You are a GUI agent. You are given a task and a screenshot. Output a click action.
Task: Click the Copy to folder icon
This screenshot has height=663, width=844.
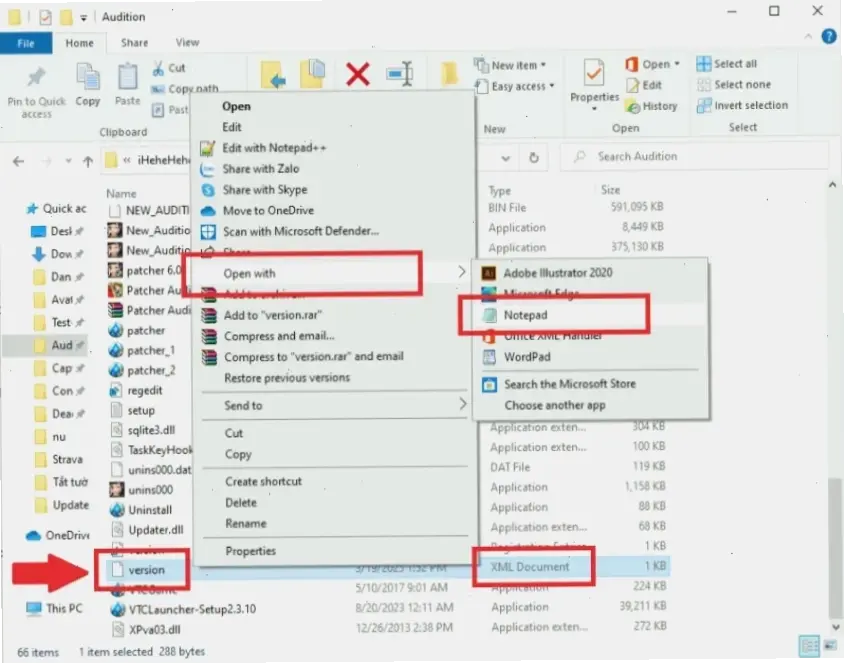tap(313, 74)
